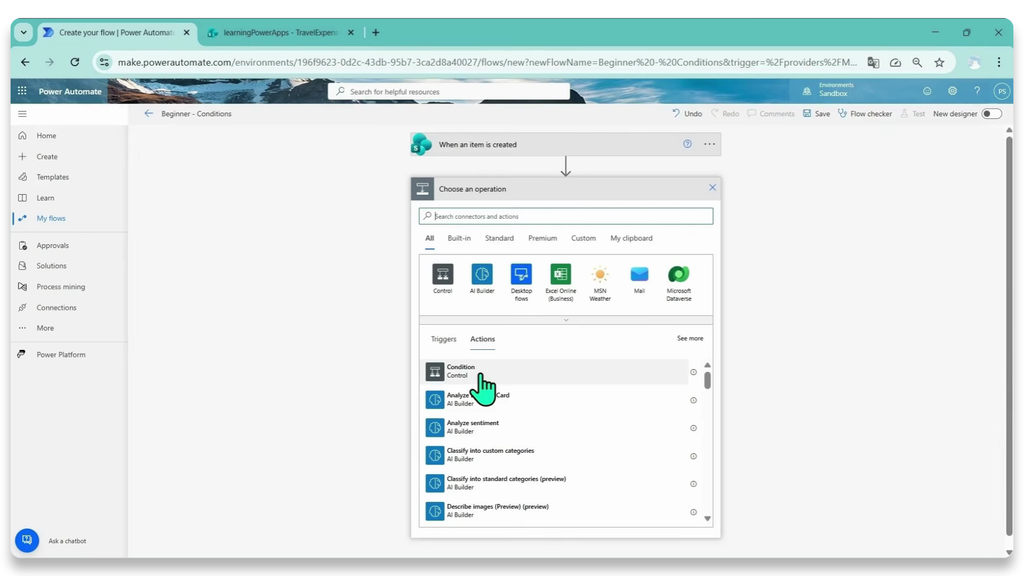Focus the Search connectors and actions field

coord(566,216)
